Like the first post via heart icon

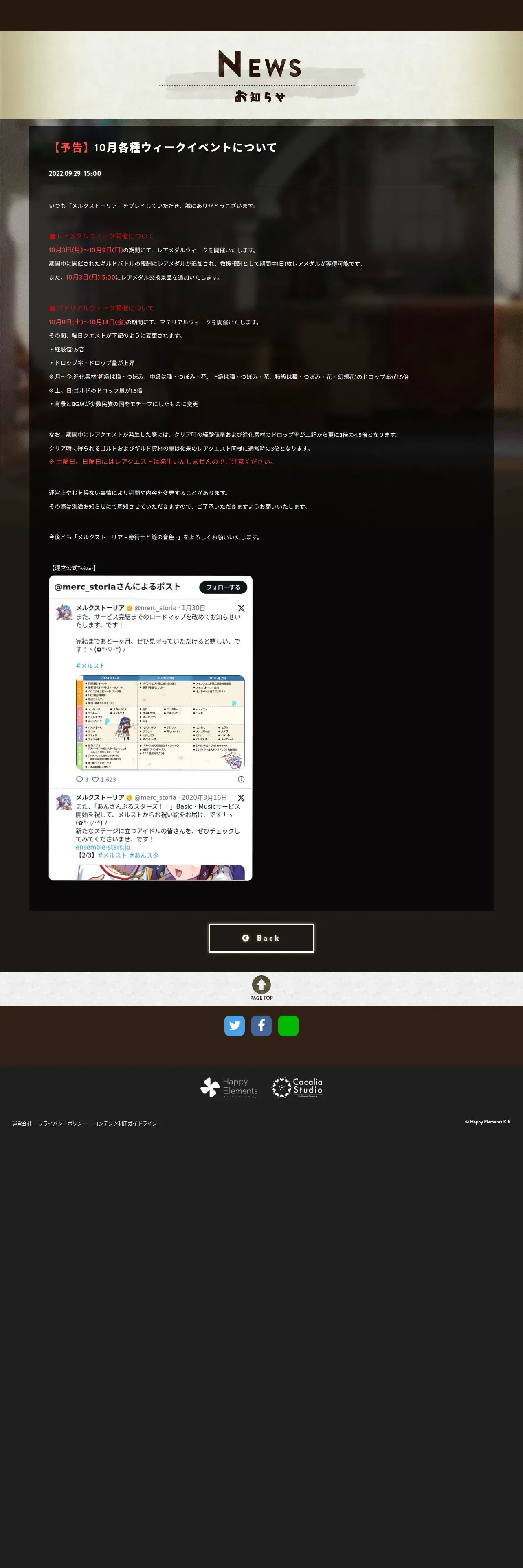pyautogui.click(x=95, y=779)
